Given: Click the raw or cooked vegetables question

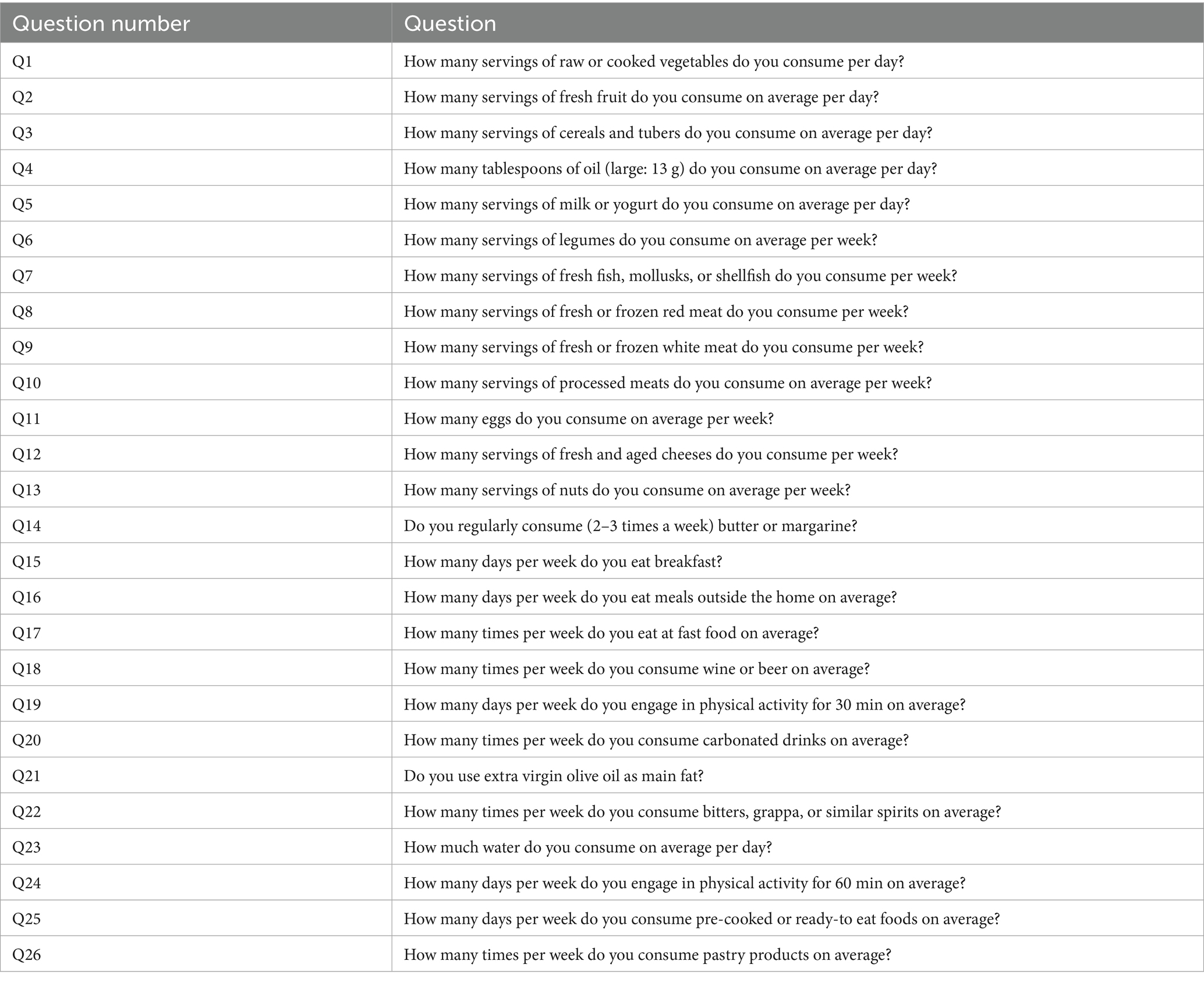Looking at the screenshot, I should tap(653, 61).
